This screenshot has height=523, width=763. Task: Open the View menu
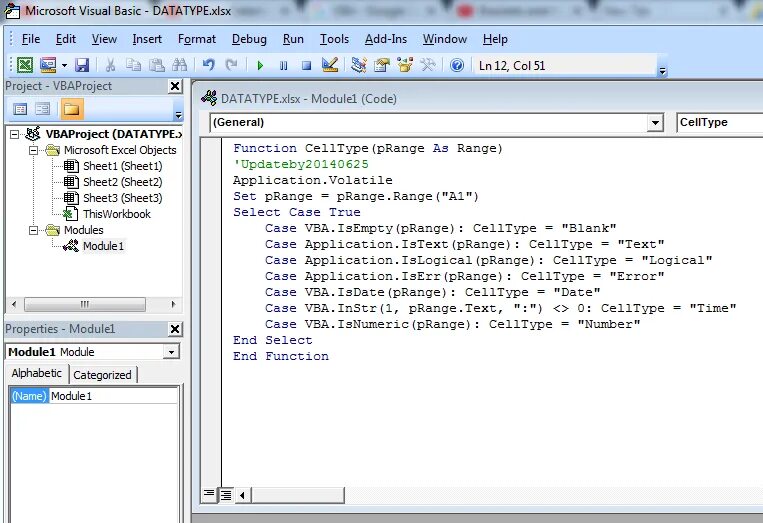(x=104, y=39)
